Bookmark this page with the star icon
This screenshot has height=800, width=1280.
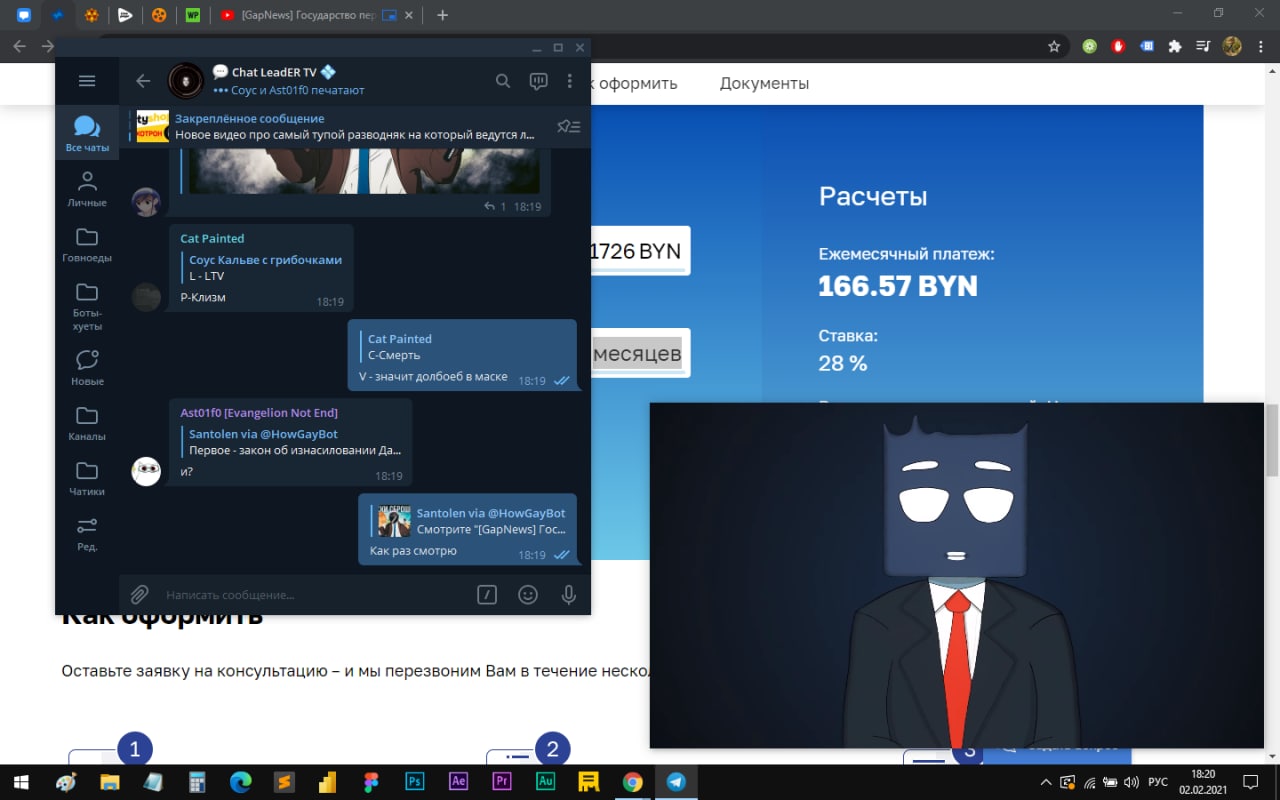pos(1054,46)
